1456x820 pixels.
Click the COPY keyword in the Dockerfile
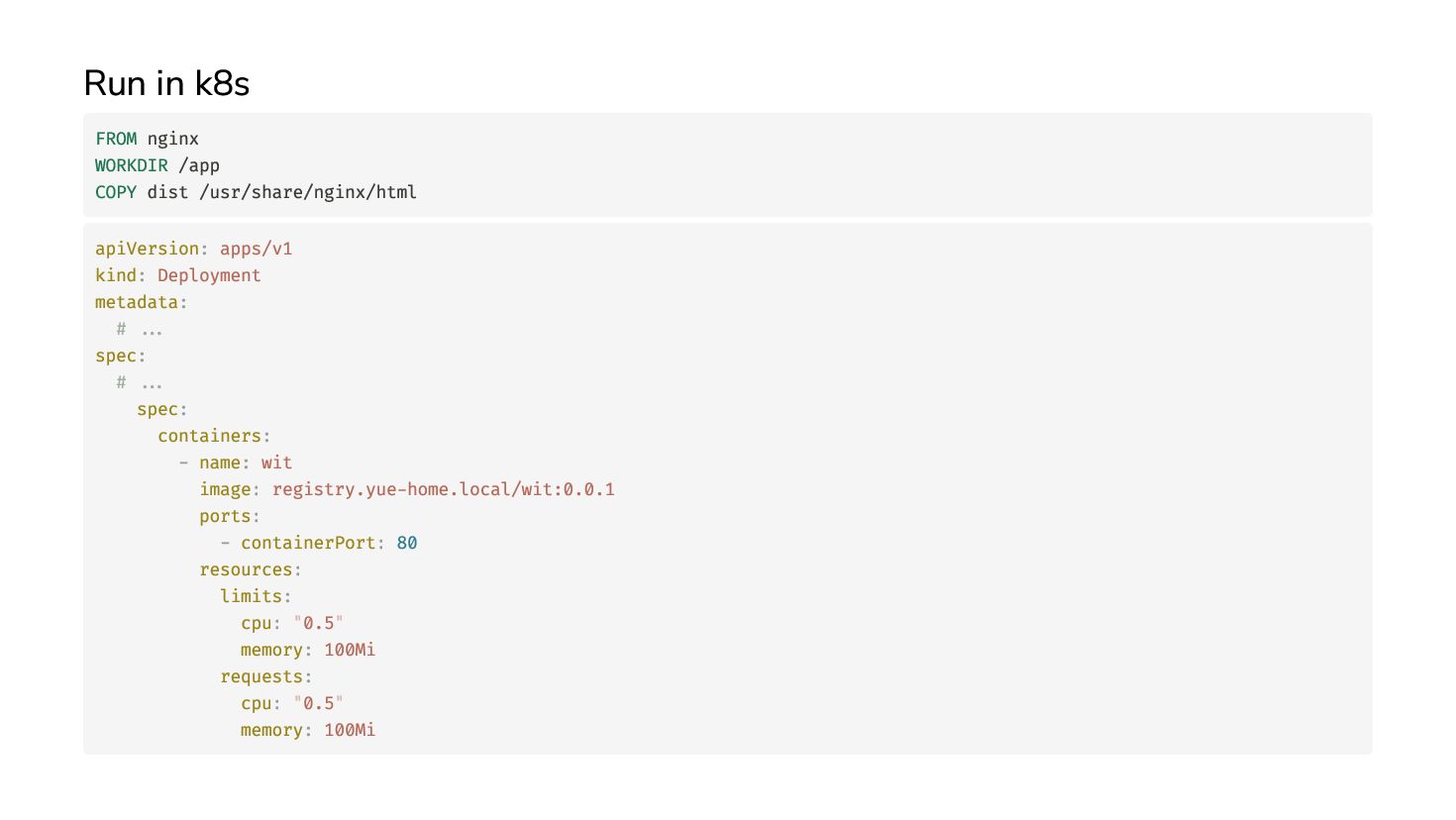point(116,192)
